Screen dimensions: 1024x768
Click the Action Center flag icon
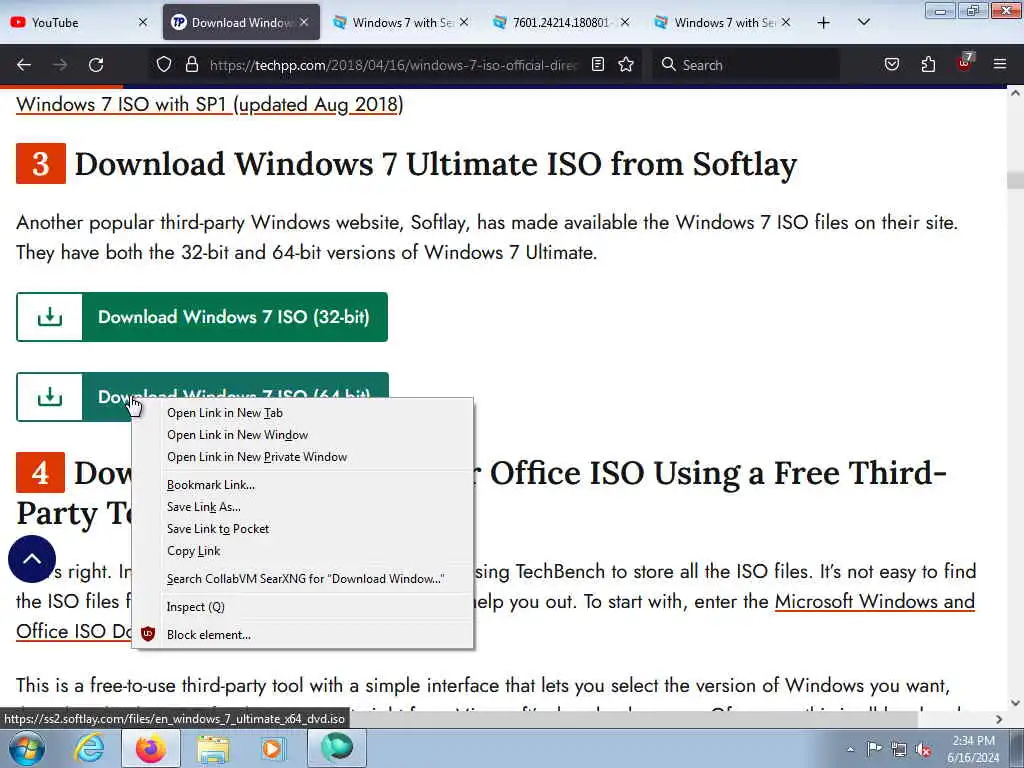point(874,749)
